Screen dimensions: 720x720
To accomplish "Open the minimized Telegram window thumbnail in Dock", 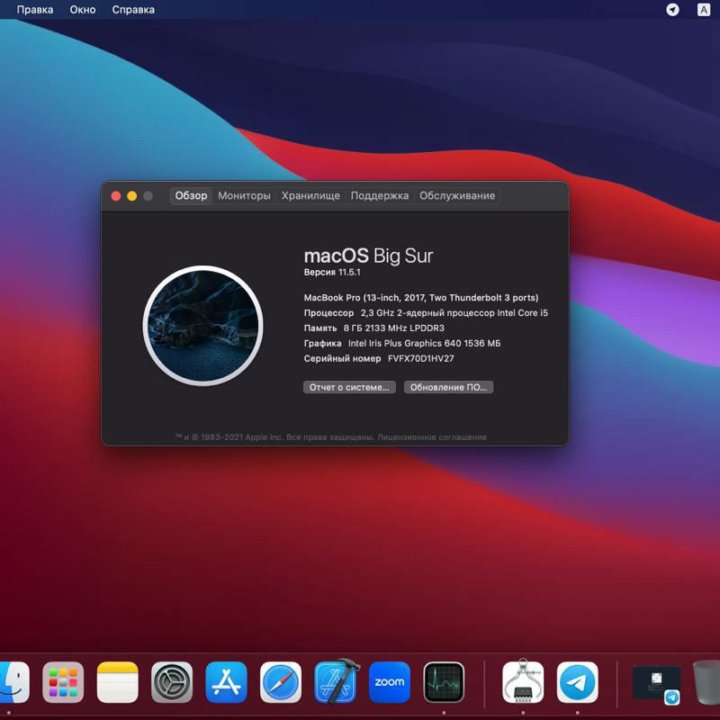I will pos(657,683).
